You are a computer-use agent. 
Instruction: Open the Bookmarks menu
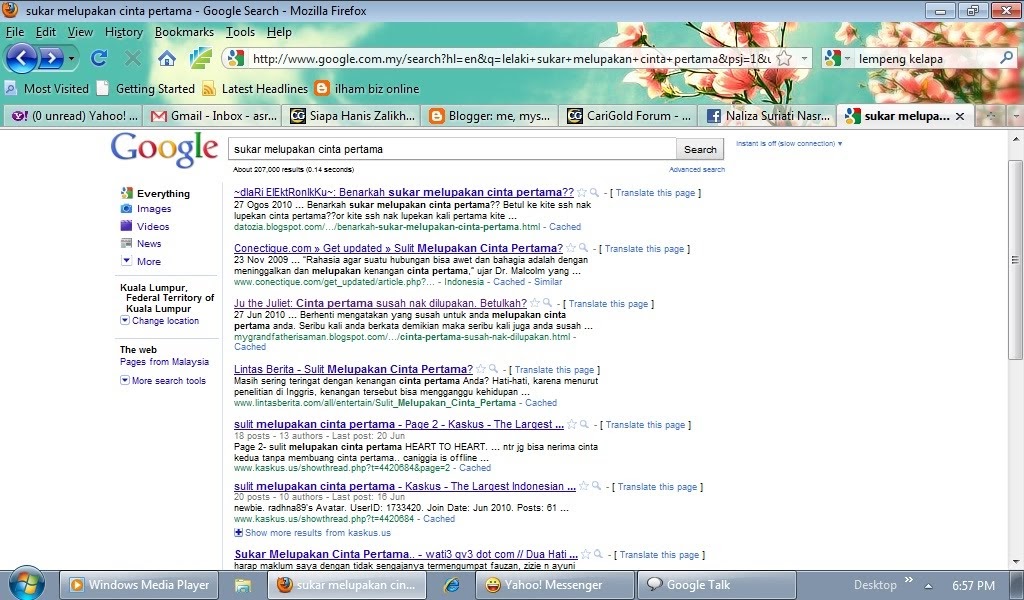coord(184,32)
